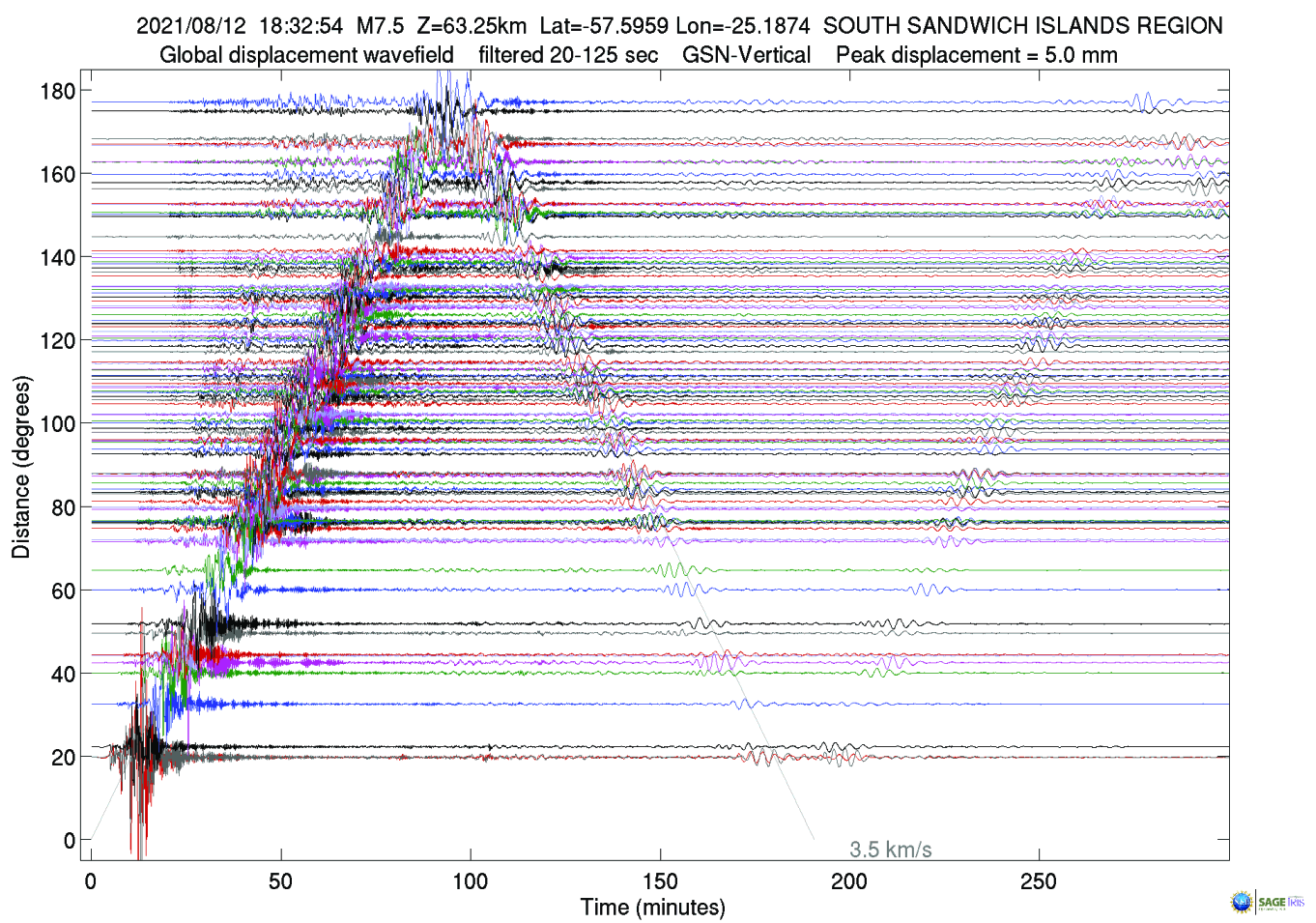
Task: Click the 100 tick on time axis
Action: [x=471, y=881]
